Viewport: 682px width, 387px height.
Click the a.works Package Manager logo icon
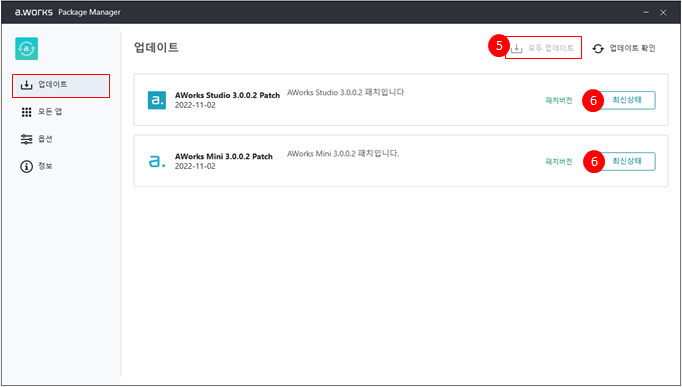point(27,49)
